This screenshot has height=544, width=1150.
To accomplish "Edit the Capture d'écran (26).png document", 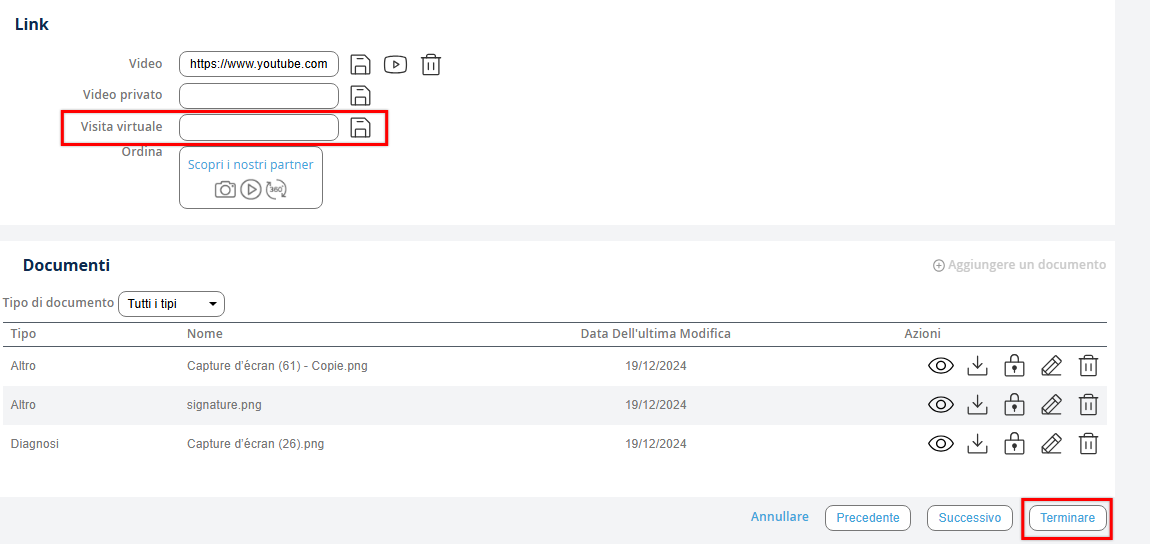I will coord(1051,444).
